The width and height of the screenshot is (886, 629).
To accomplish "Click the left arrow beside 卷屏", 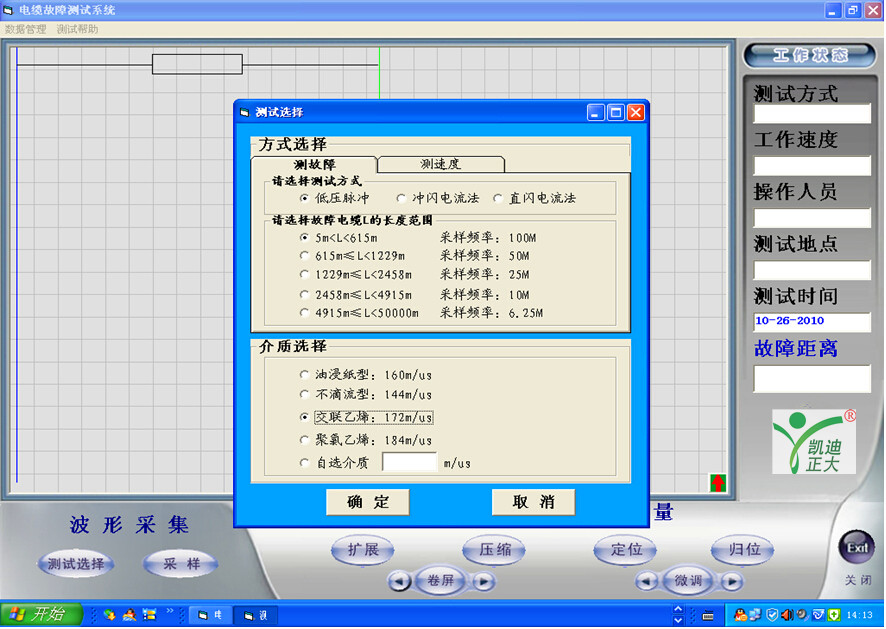I will pyautogui.click(x=400, y=581).
